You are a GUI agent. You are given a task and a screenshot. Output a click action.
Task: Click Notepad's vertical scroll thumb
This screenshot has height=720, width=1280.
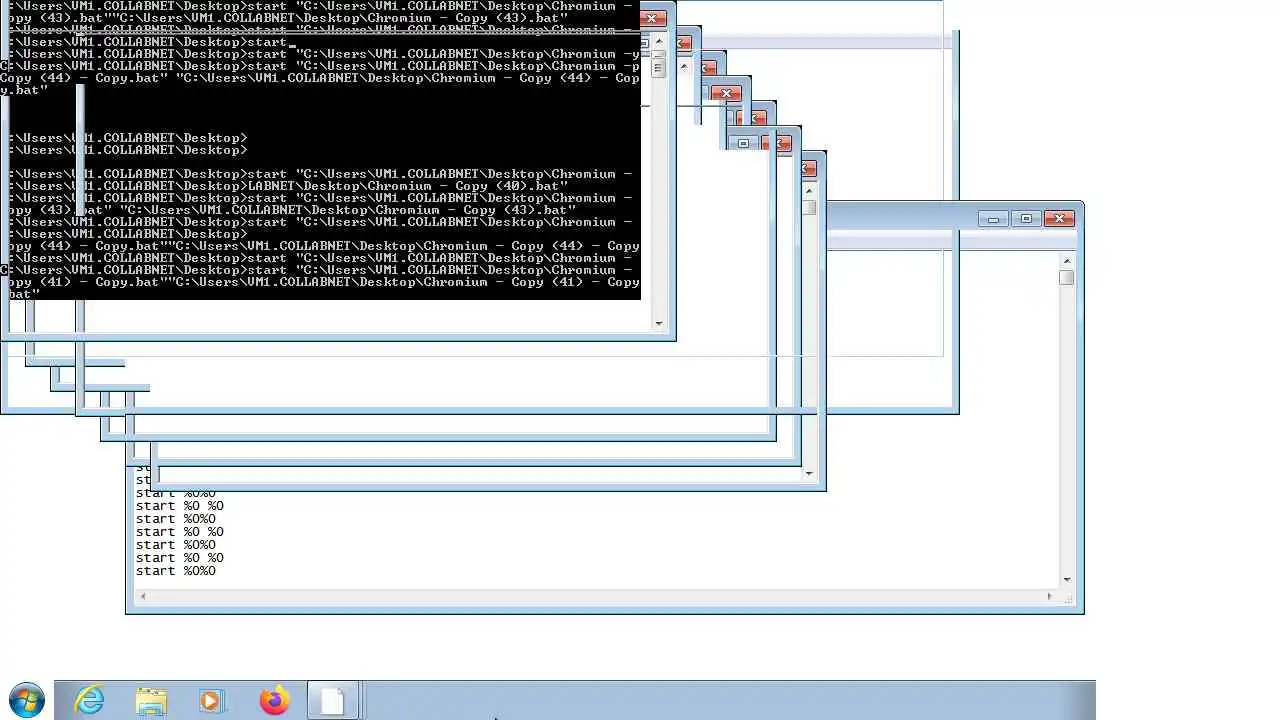(x=1066, y=277)
